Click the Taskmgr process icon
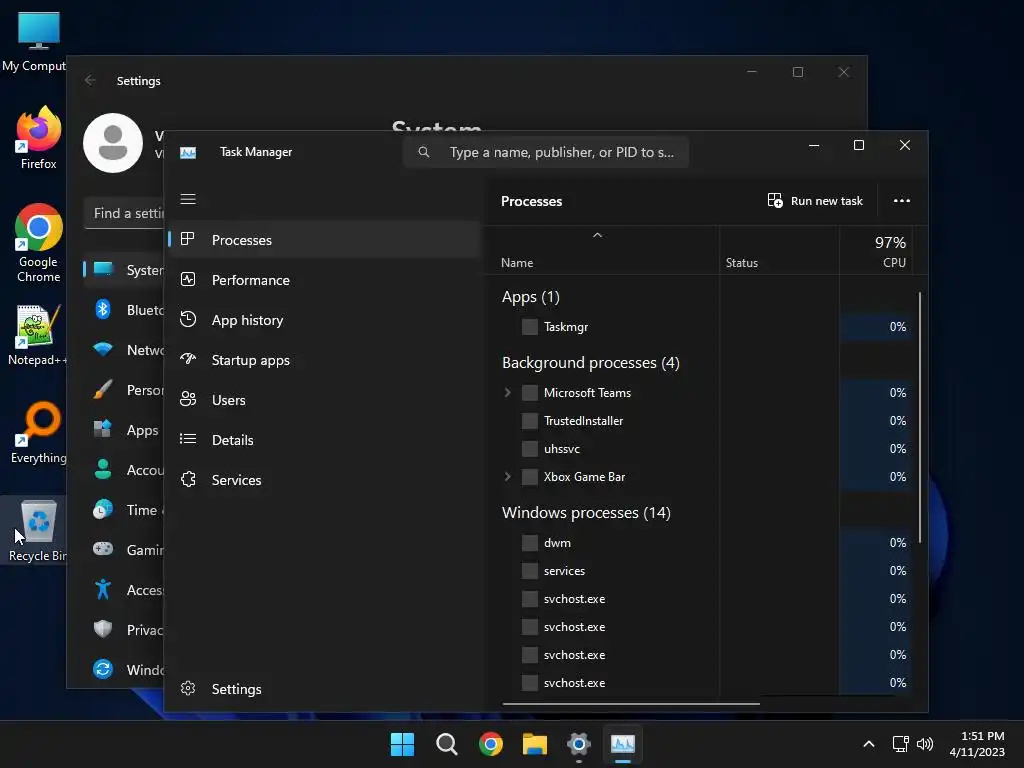This screenshot has height=768, width=1024. point(530,327)
